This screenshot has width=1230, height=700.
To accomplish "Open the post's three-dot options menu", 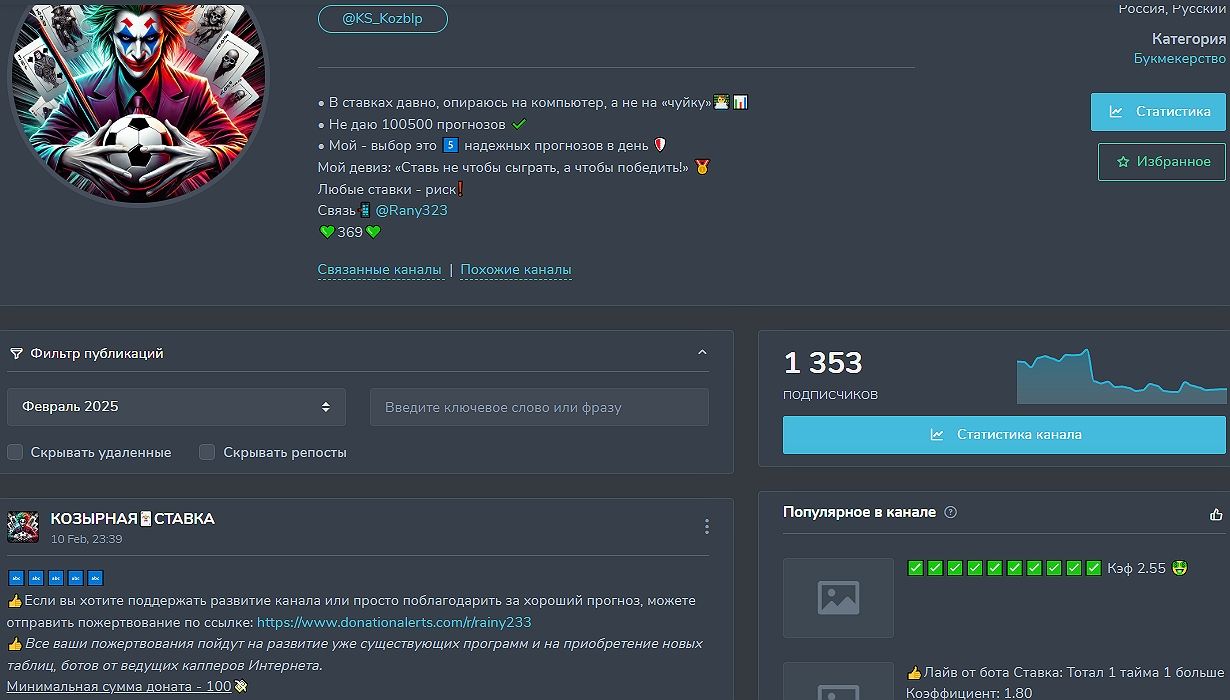I will [x=707, y=526].
